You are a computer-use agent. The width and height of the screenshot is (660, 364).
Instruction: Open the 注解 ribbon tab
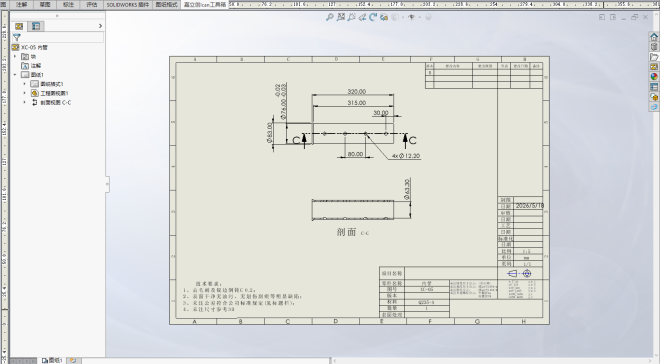click(x=21, y=5)
